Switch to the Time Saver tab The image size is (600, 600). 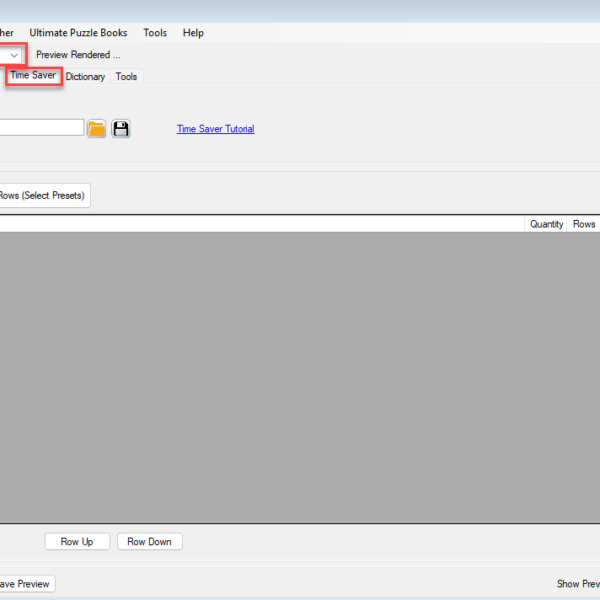(33, 76)
